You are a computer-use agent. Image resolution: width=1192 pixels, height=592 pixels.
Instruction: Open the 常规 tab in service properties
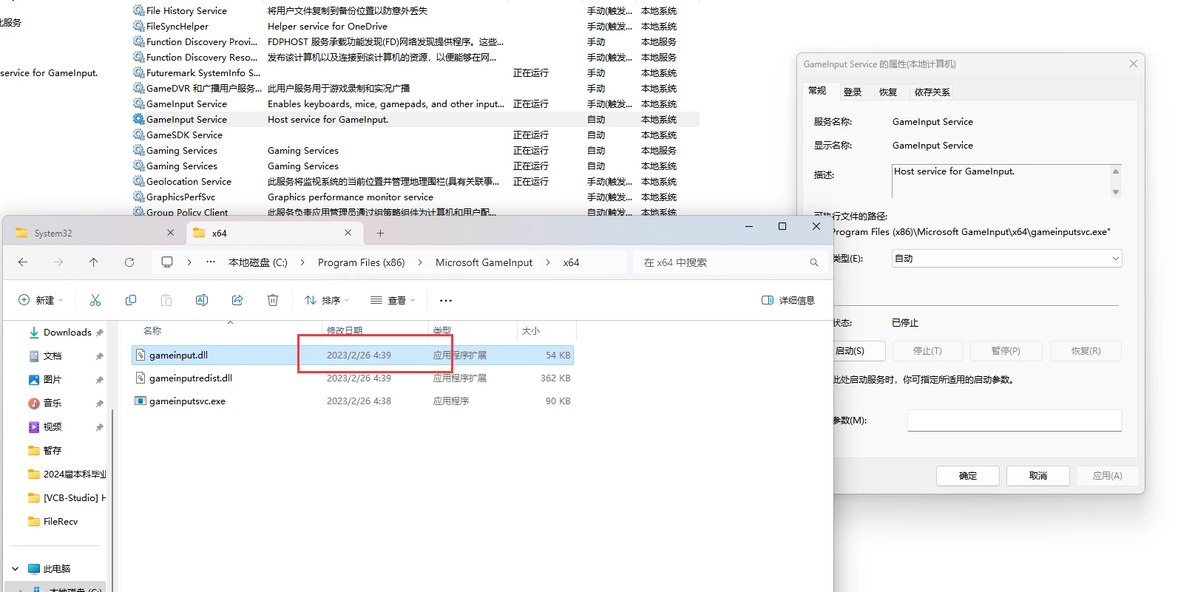[x=817, y=91]
